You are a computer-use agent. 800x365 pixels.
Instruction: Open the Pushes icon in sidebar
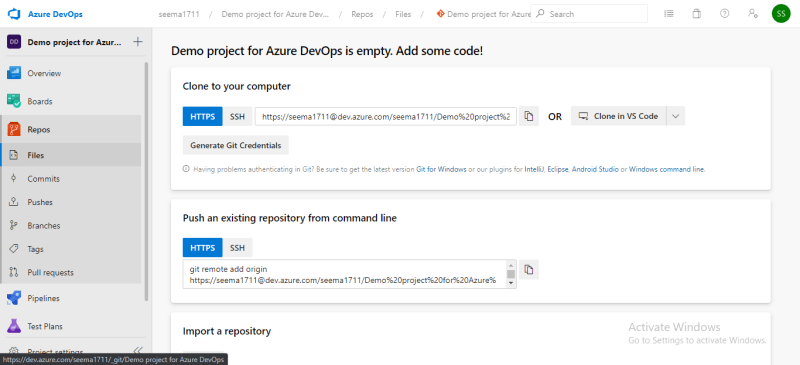click(14, 202)
